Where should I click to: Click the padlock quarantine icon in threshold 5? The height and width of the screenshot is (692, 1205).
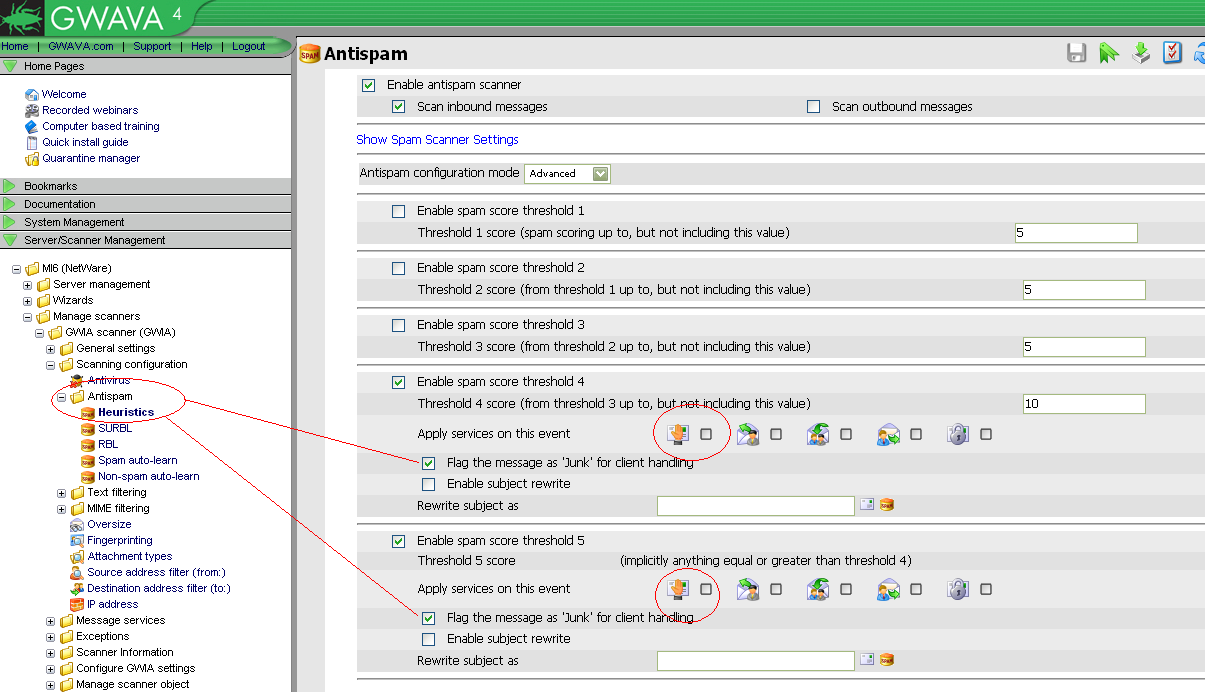click(959, 589)
